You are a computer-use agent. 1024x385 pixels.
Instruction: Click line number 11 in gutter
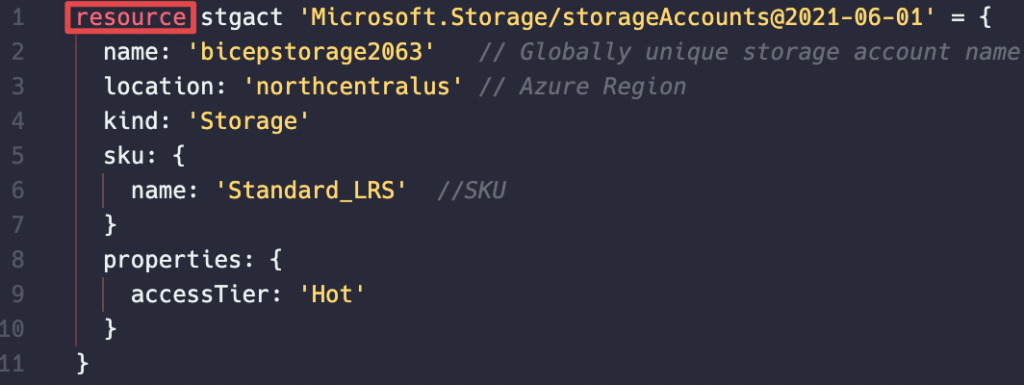(12, 363)
